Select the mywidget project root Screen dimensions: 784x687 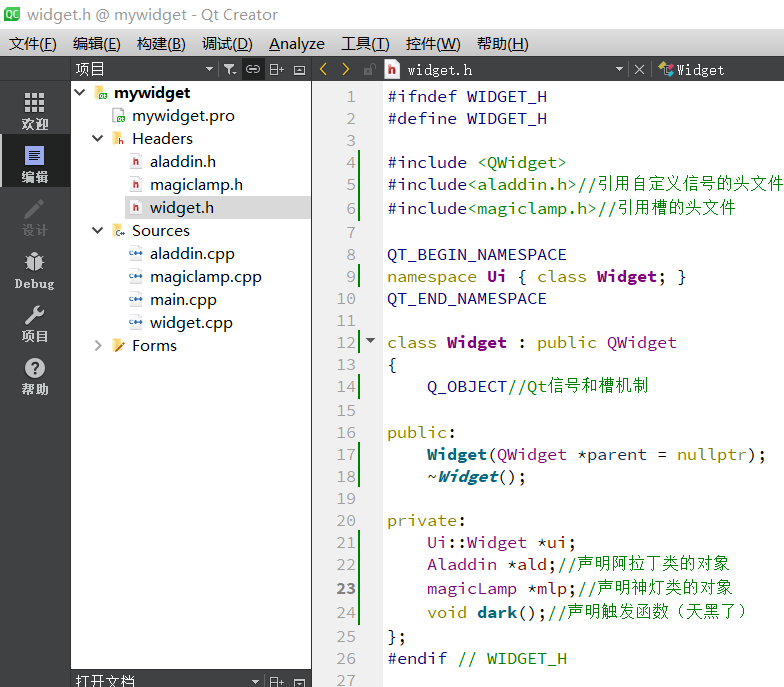[152, 93]
